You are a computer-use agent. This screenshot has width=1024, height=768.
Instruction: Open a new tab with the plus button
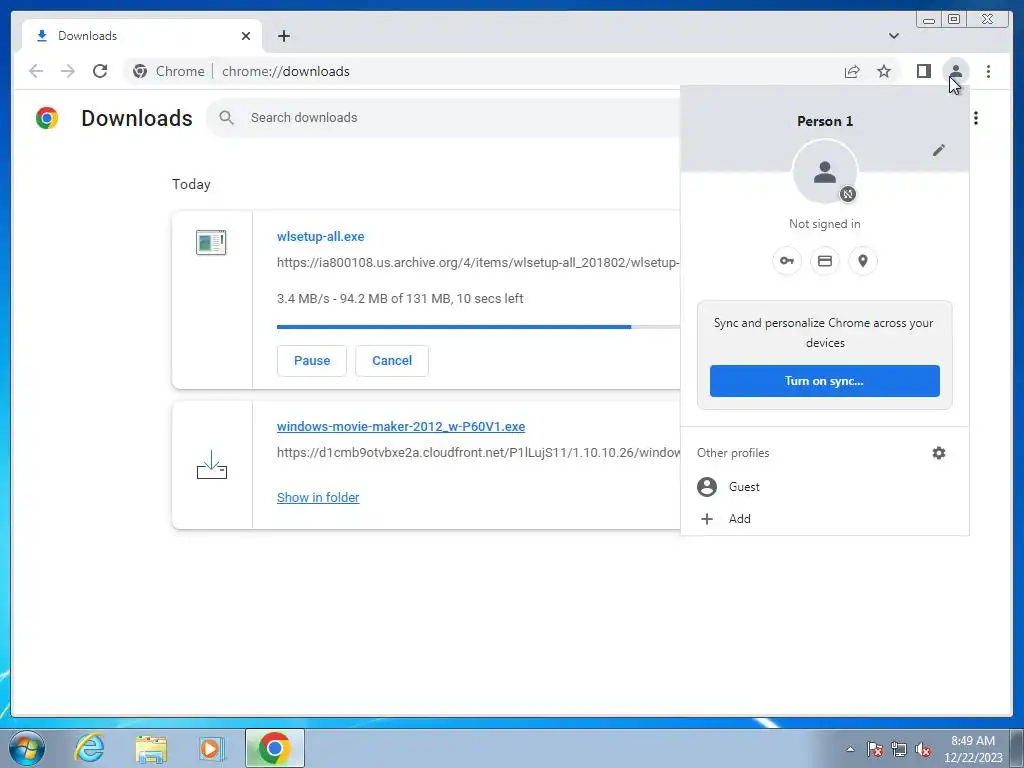(x=283, y=36)
